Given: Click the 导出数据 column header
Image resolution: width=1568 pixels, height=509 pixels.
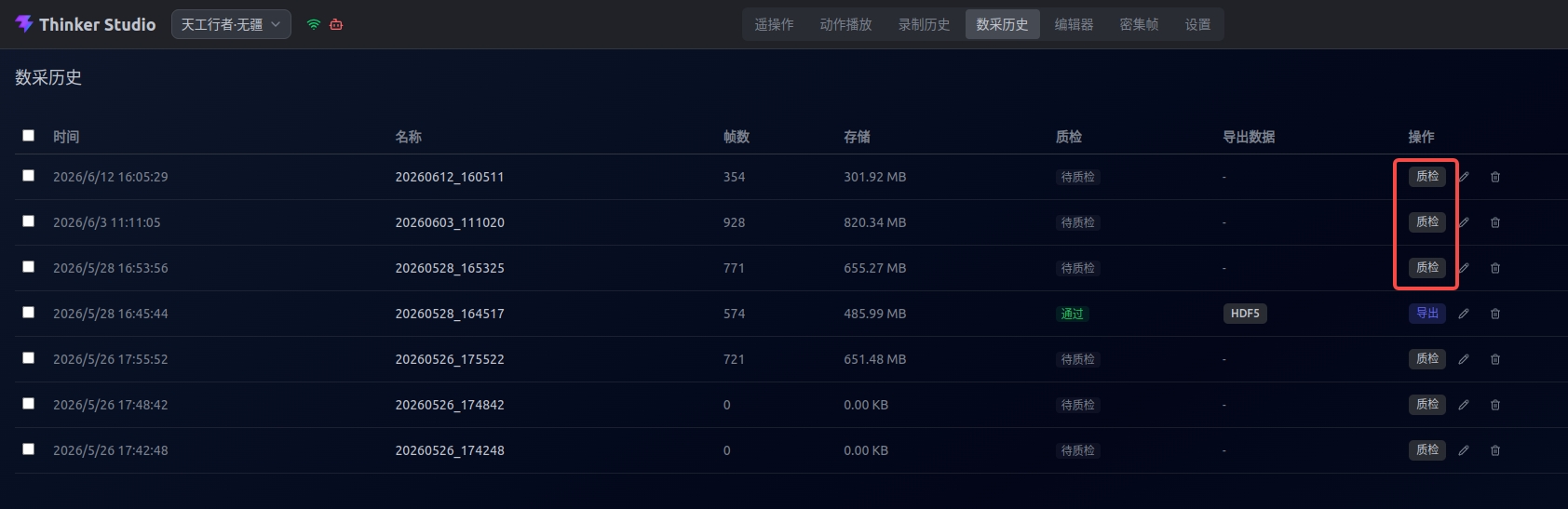Looking at the screenshot, I should pyautogui.click(x=1249, y=137).
